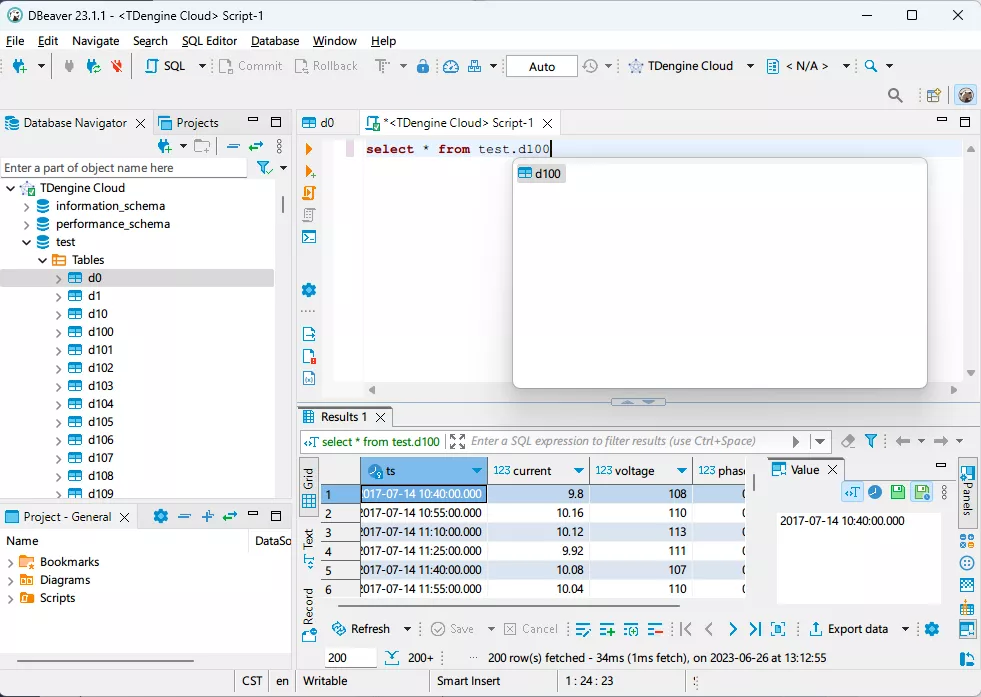Expand the information_schema database node
Image resolution: width=981 pixels, height=697 pixels.
click(x=27, y=206)
